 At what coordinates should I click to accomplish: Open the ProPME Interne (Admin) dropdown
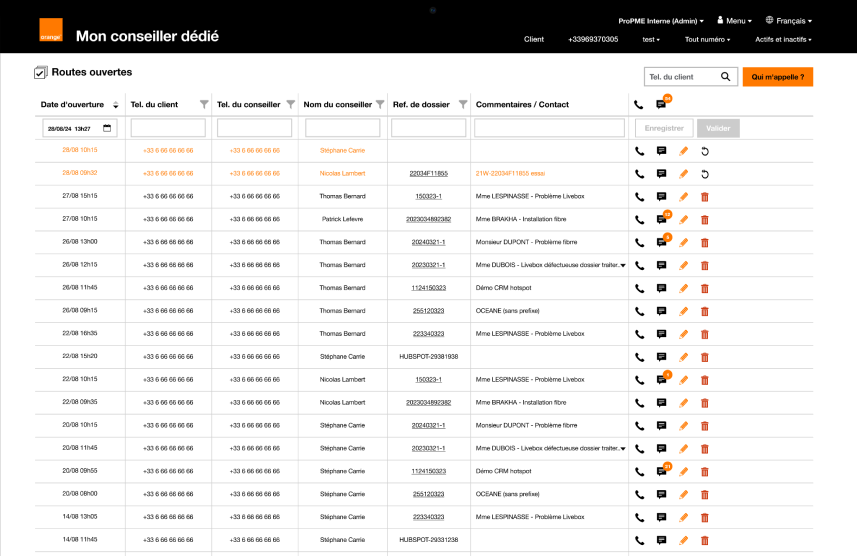[661, 21]
